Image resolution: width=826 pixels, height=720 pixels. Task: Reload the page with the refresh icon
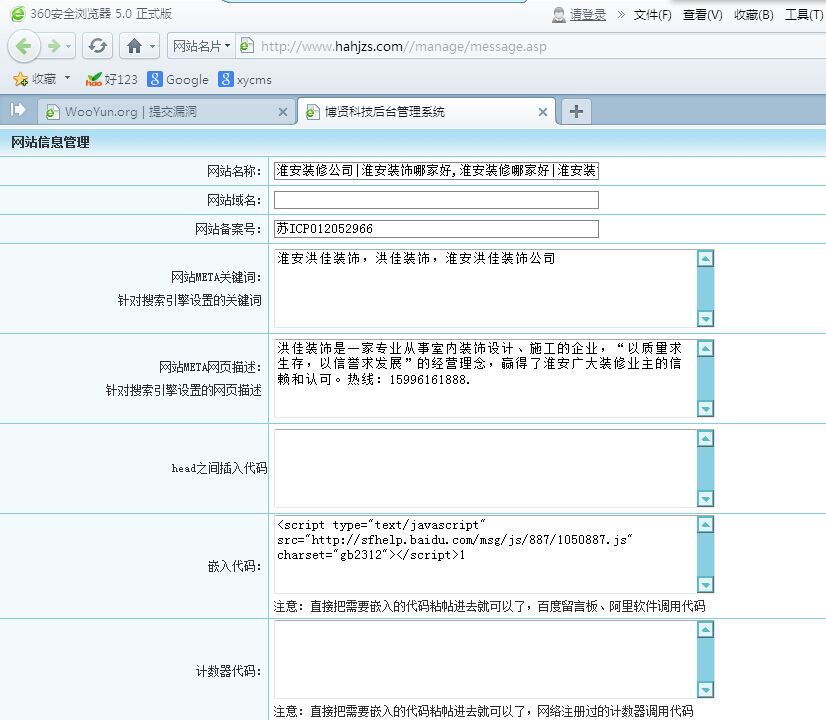click(x=97, y=46)
